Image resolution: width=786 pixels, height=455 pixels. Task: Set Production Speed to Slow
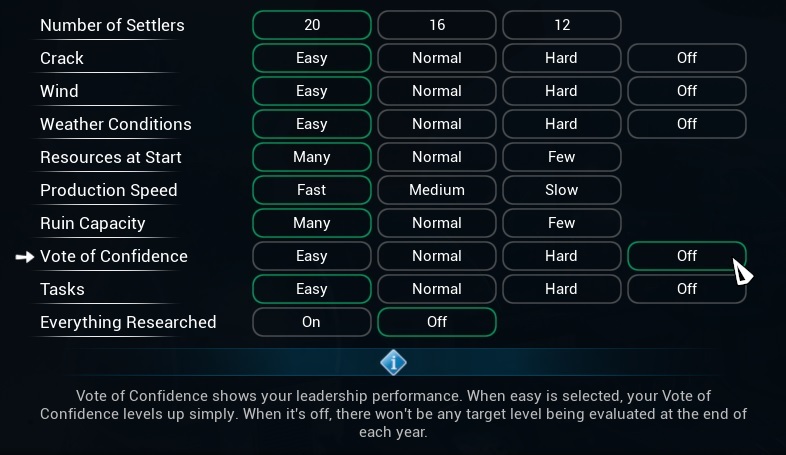click(x=562, y=190)
